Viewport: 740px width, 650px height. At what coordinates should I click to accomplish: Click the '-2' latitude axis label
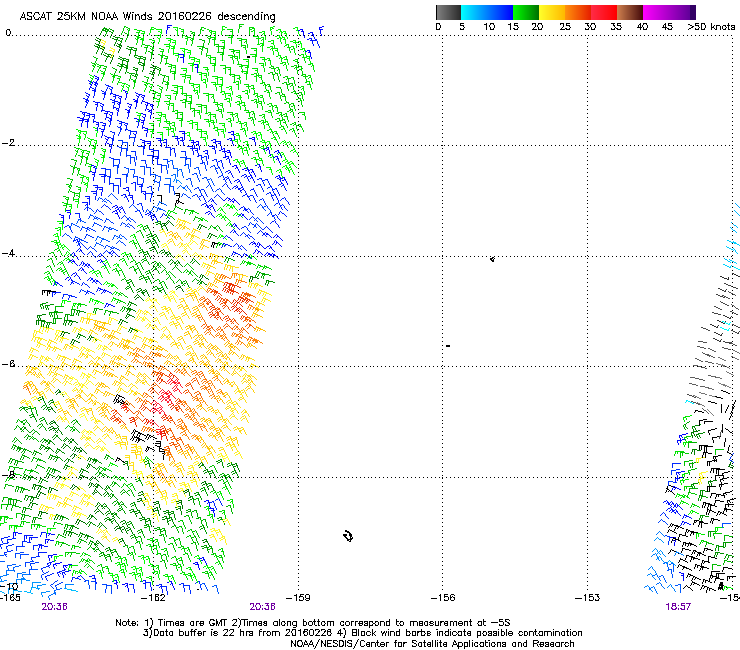coord(8,143)
